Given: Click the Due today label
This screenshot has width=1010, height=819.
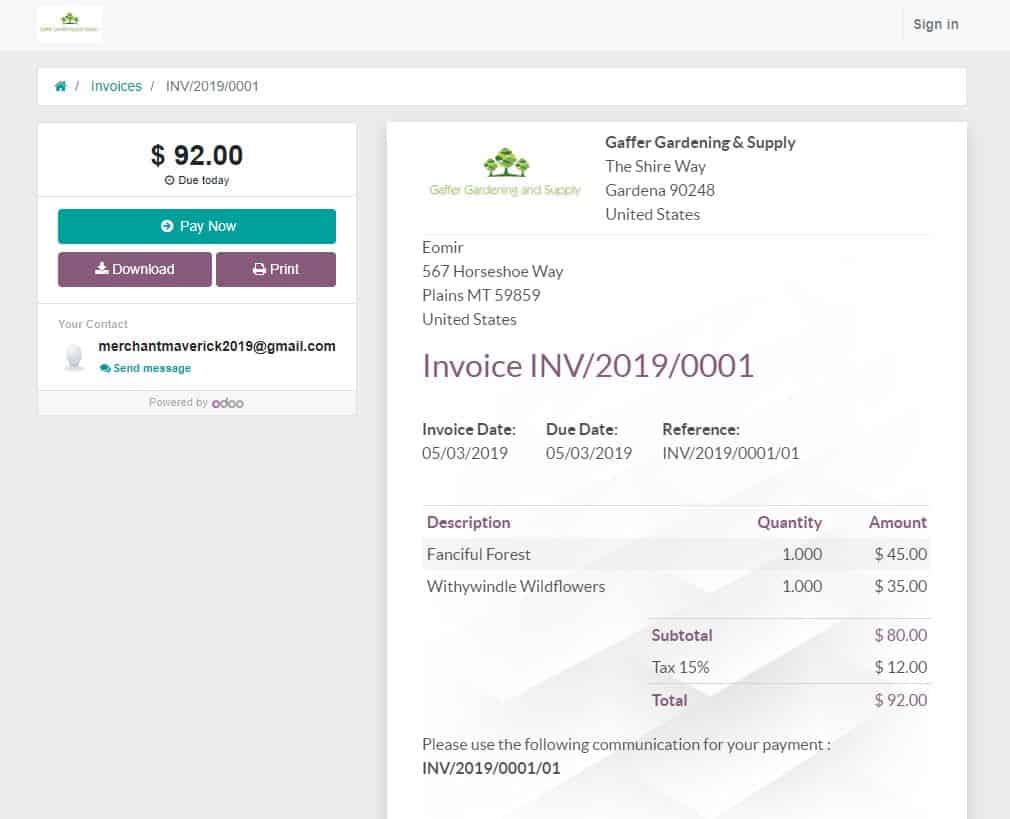Looking at the screenshot, I should click(197, 180).
